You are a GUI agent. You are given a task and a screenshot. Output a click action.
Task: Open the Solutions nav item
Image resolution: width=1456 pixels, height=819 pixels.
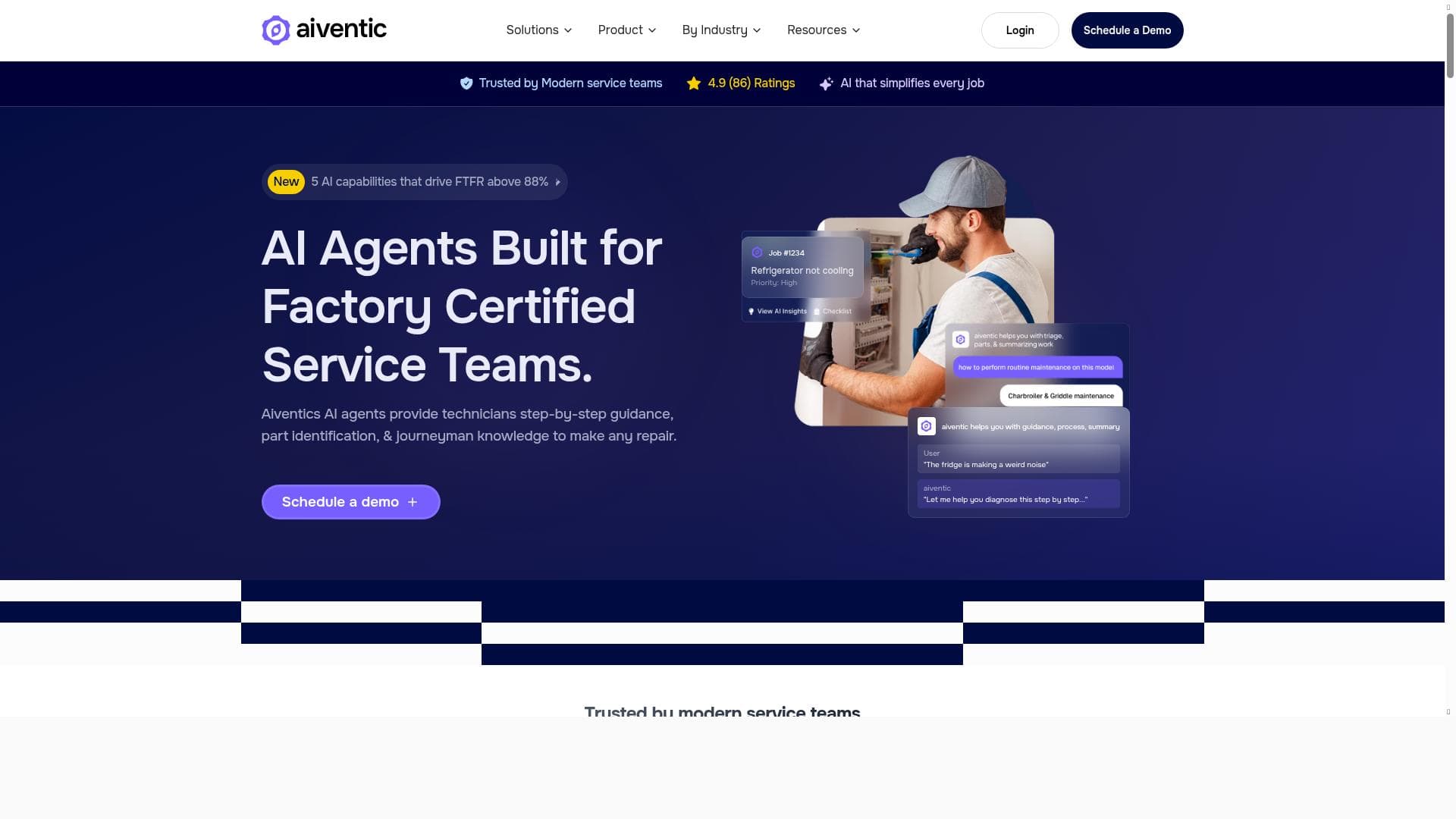539,30
